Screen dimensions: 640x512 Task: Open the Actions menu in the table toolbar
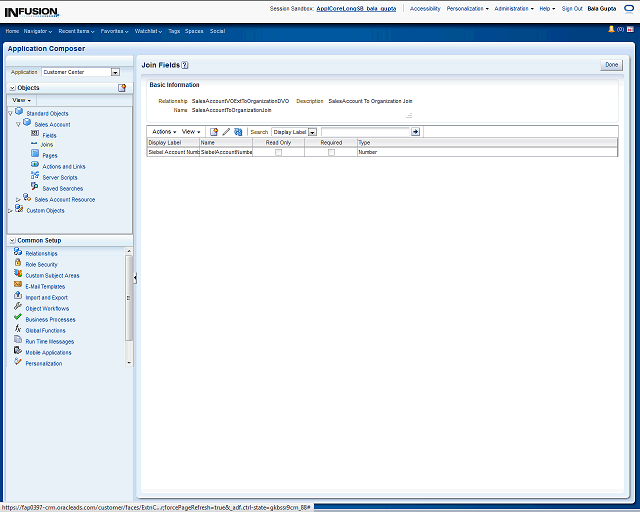pos(164,132)
